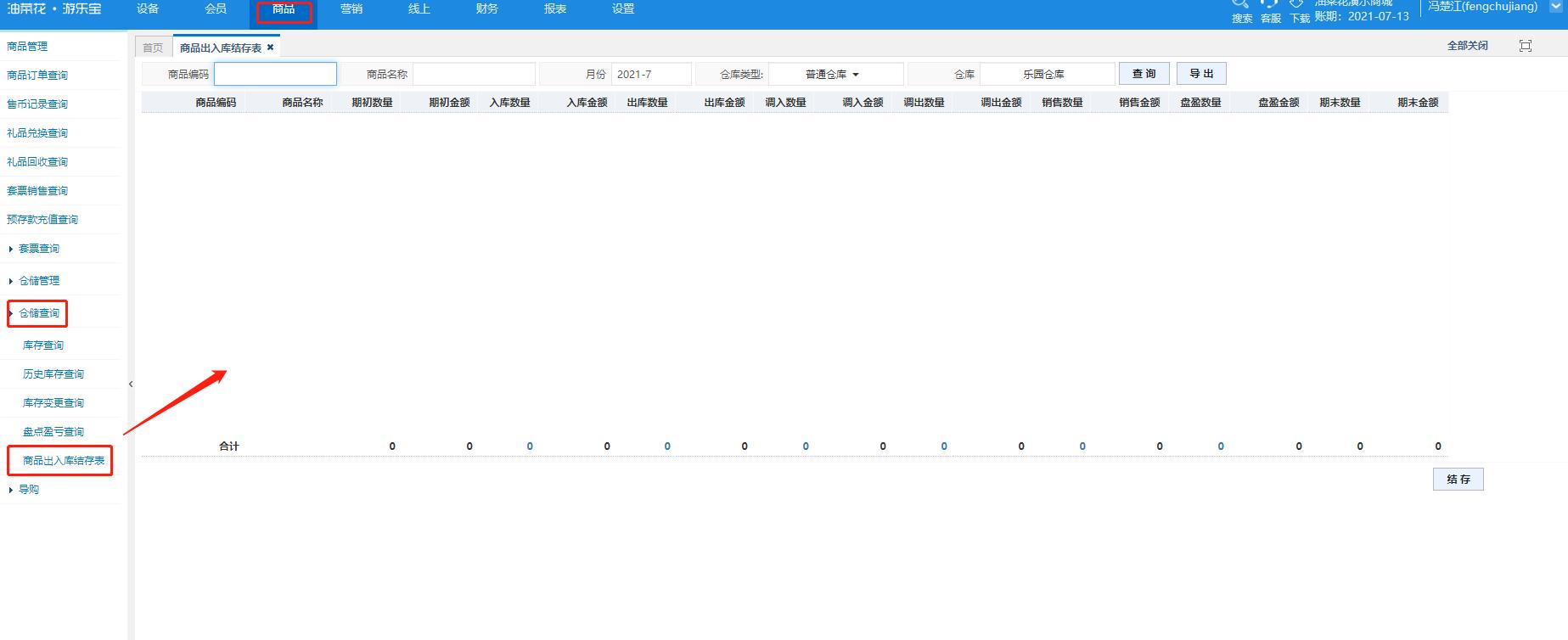Image resolution: width=1568 pixels, height=640 pixels.
Task: Open the 仓库类型 普通仓库 dropdown
Action: (x=835, y=75)
